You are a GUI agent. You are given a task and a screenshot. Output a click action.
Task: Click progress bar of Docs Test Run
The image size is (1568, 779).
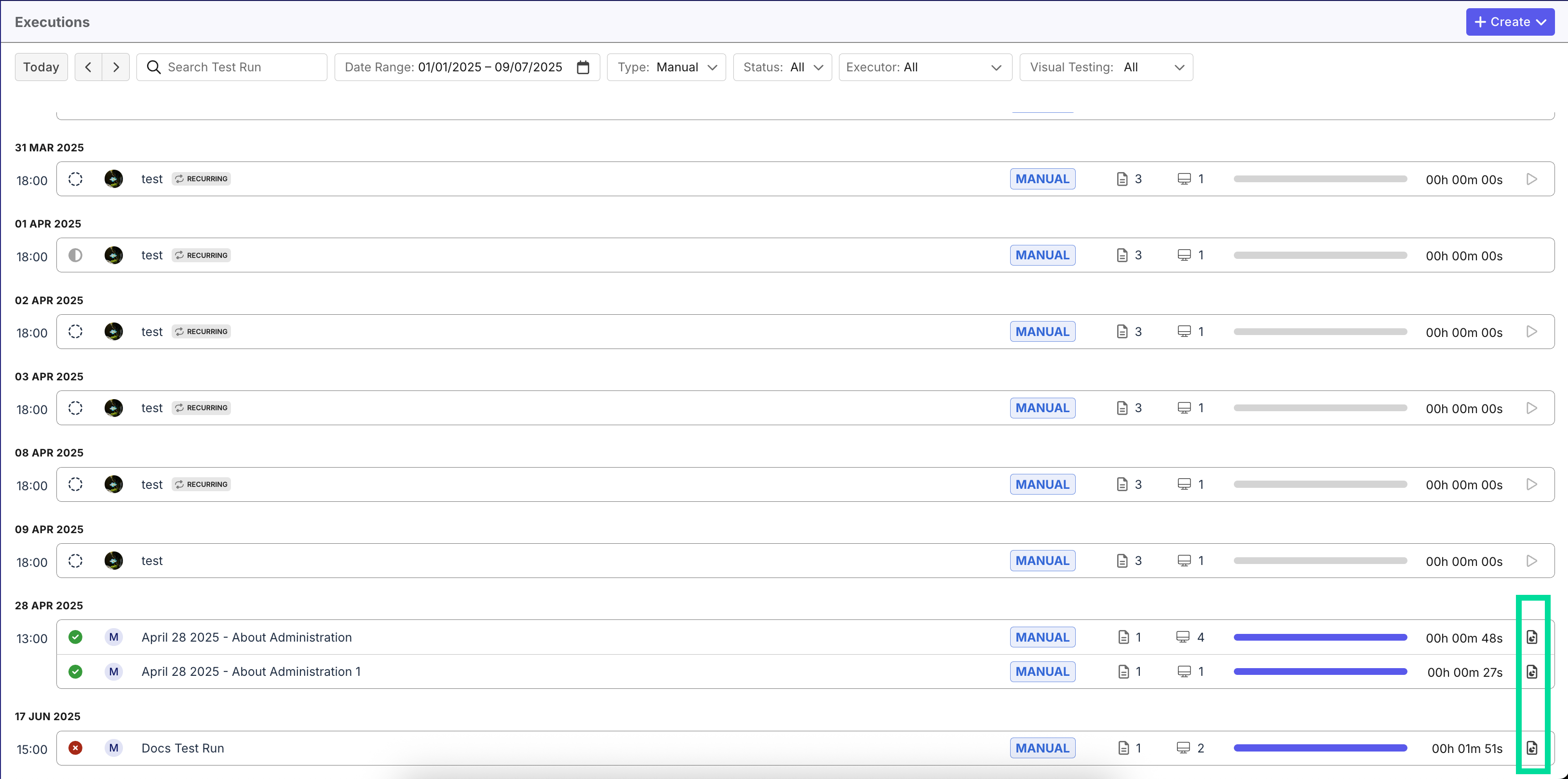1320,748
